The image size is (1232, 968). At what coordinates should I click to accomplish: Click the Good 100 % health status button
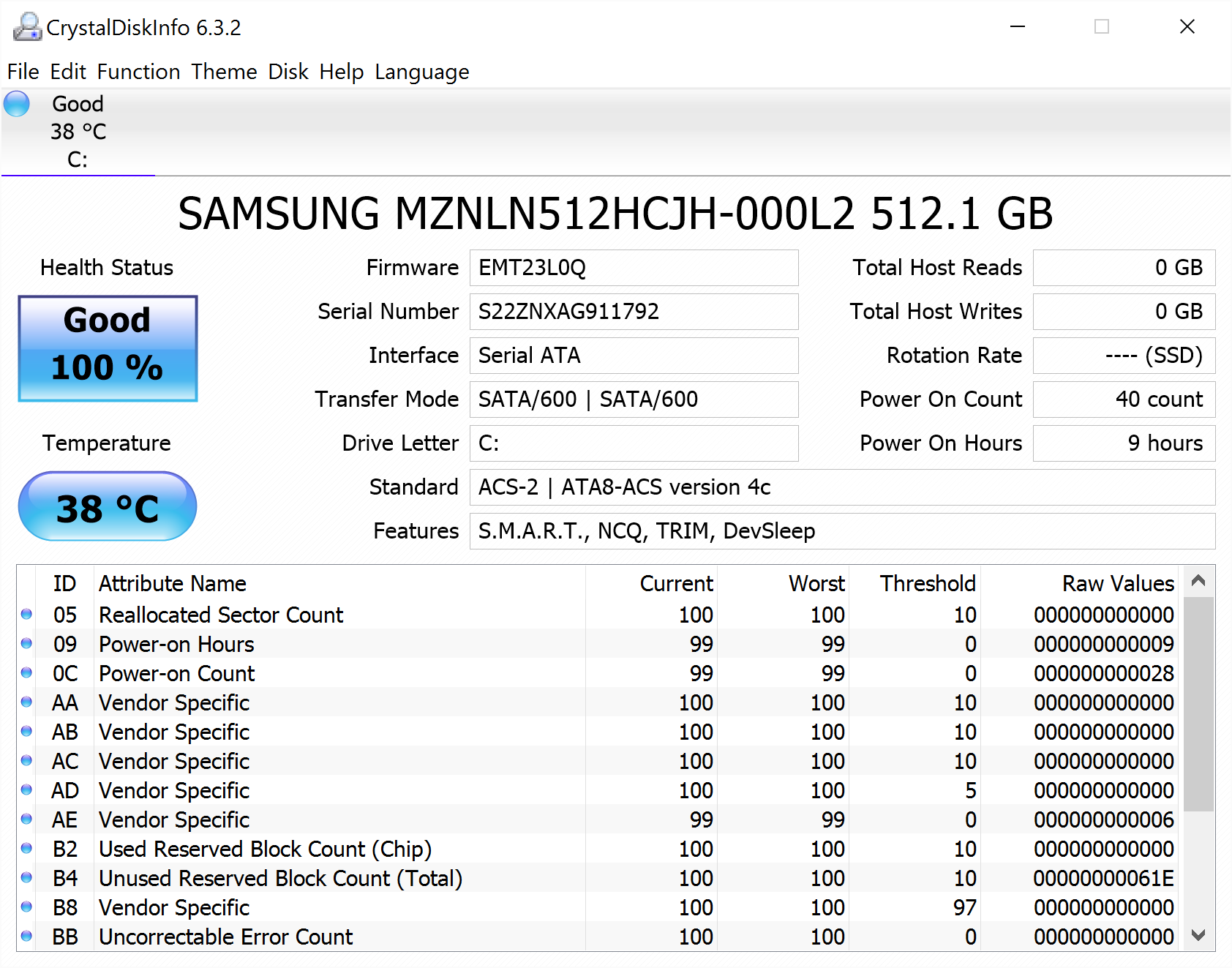(x=108, y=348)
